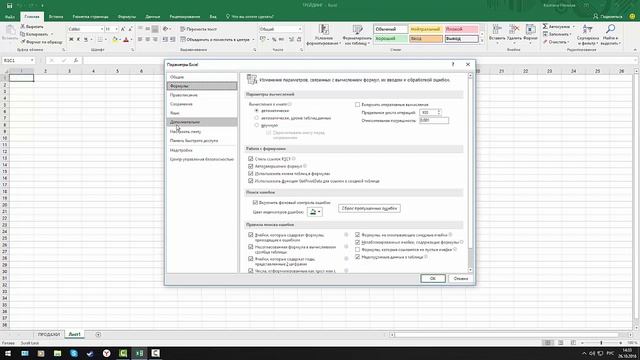
Task: Click the increase font size icon
Action: click(123, 29)
